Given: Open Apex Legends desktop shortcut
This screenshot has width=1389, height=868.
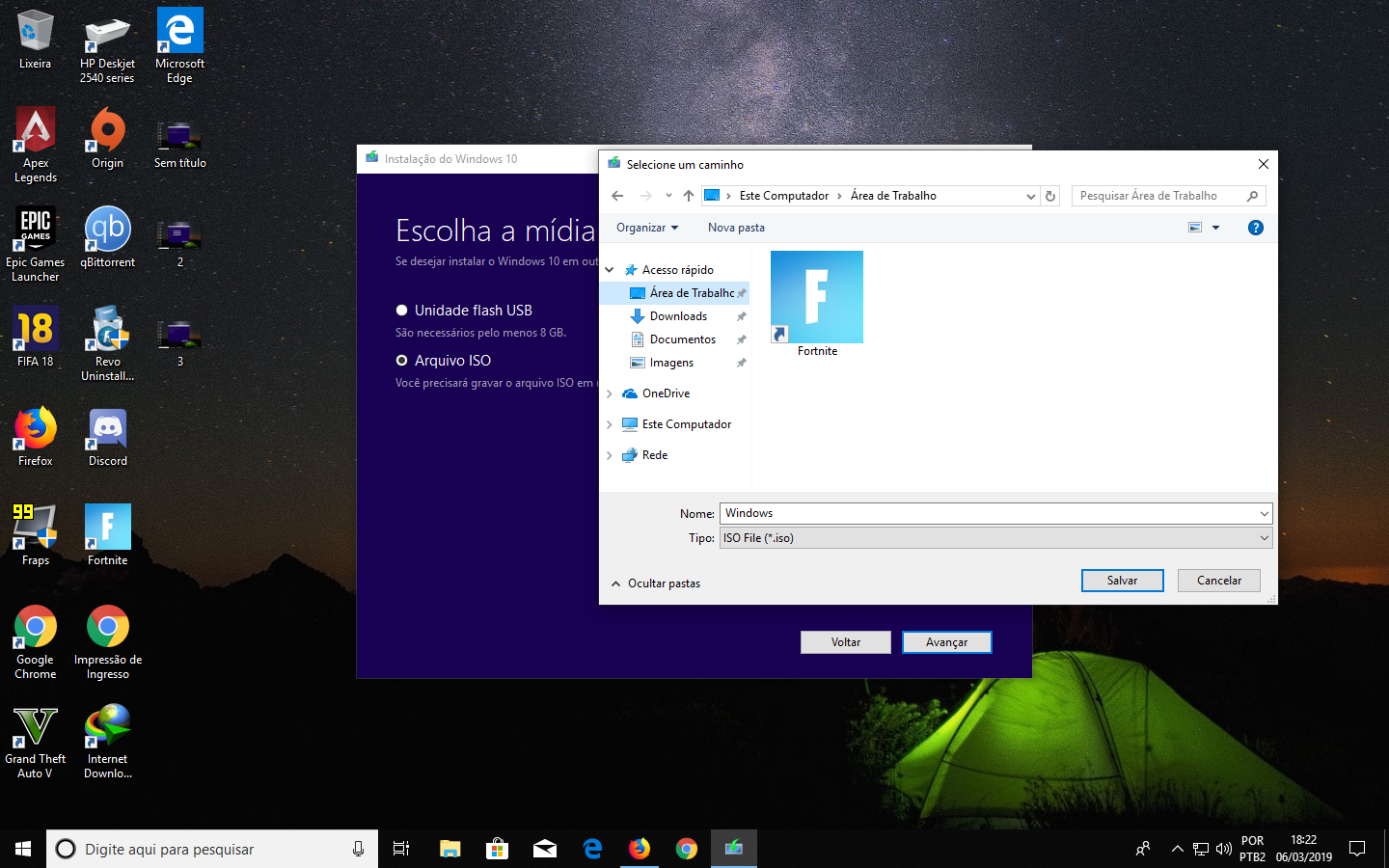Looking at the screenshot, I should tap(35, 145).
